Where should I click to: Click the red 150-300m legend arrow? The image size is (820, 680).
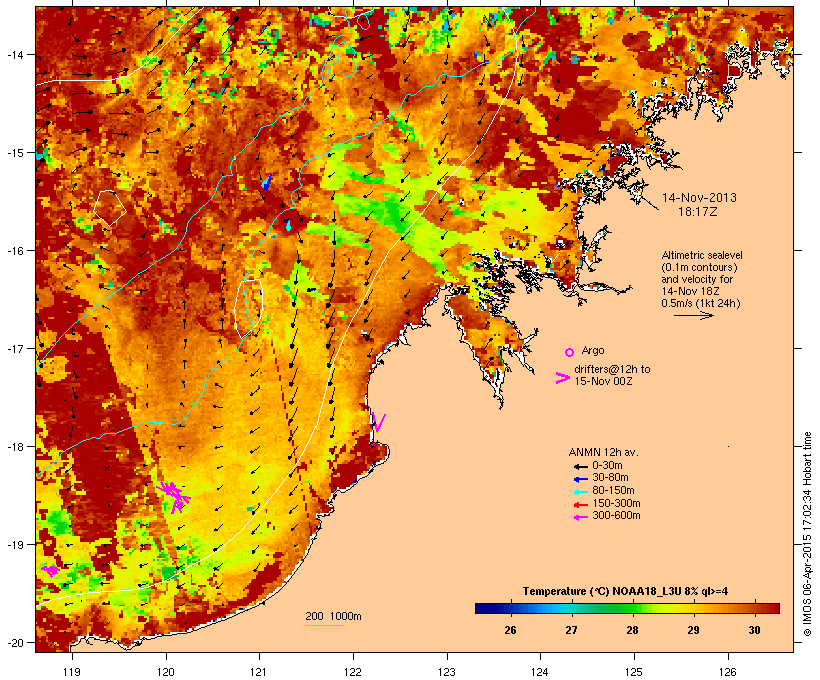point(580,505)
